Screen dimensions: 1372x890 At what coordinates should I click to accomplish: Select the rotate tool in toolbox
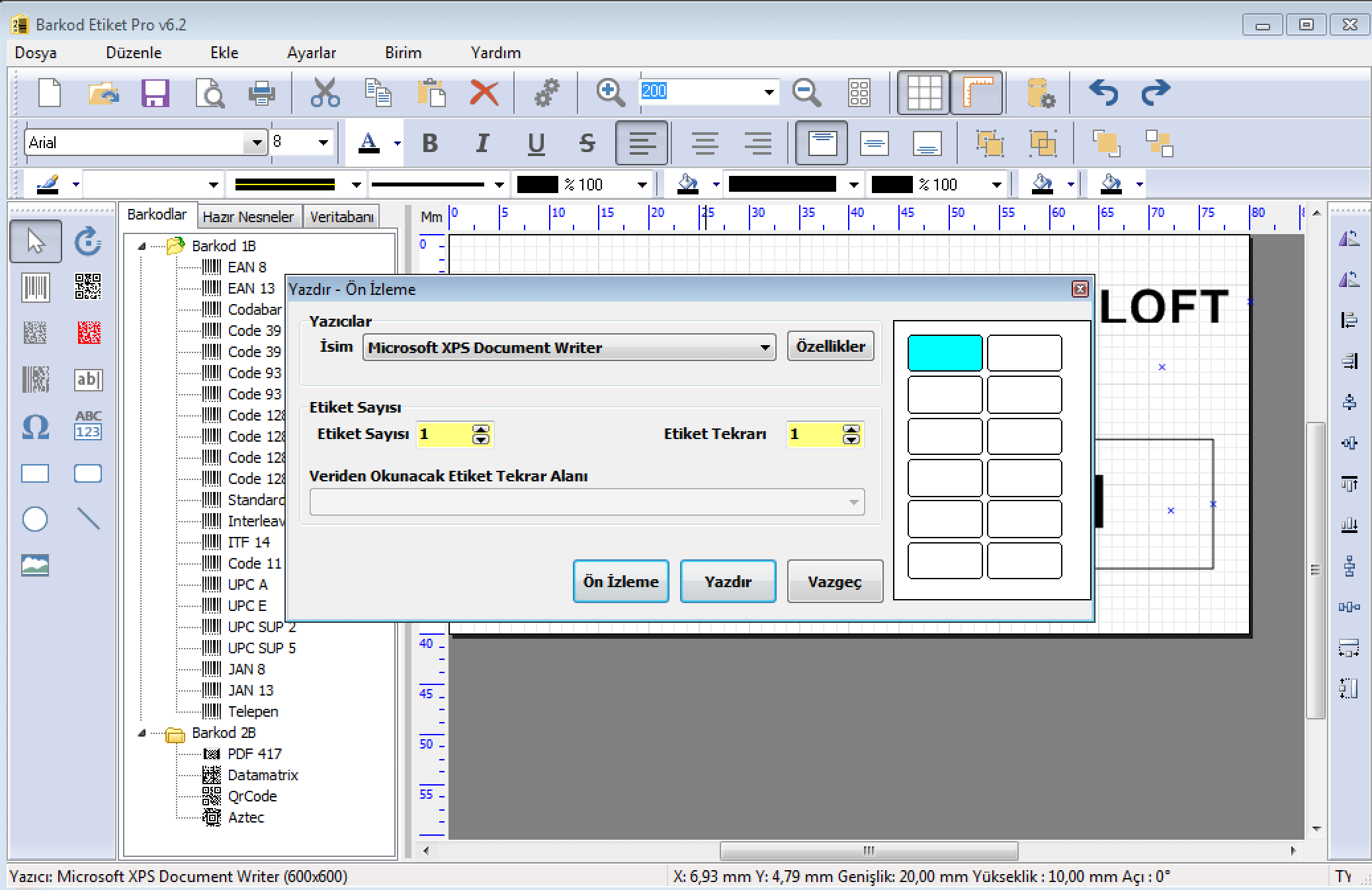[88, 241]
